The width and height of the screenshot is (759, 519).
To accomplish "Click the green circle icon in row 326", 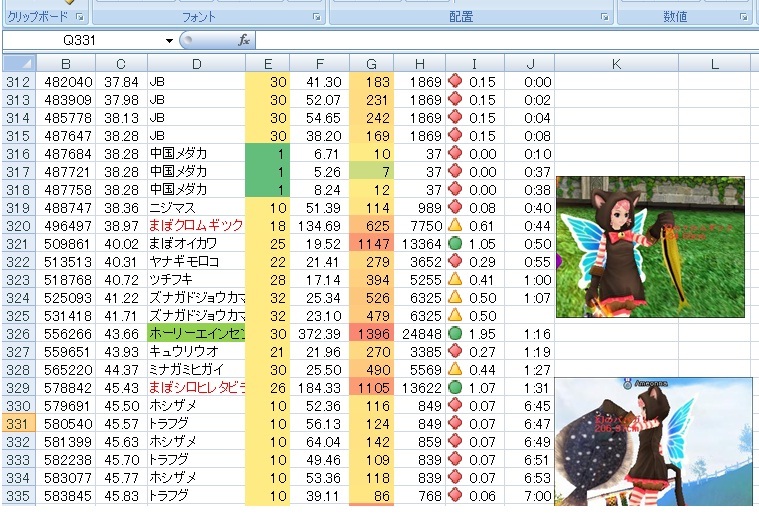I will click(455, 333).
